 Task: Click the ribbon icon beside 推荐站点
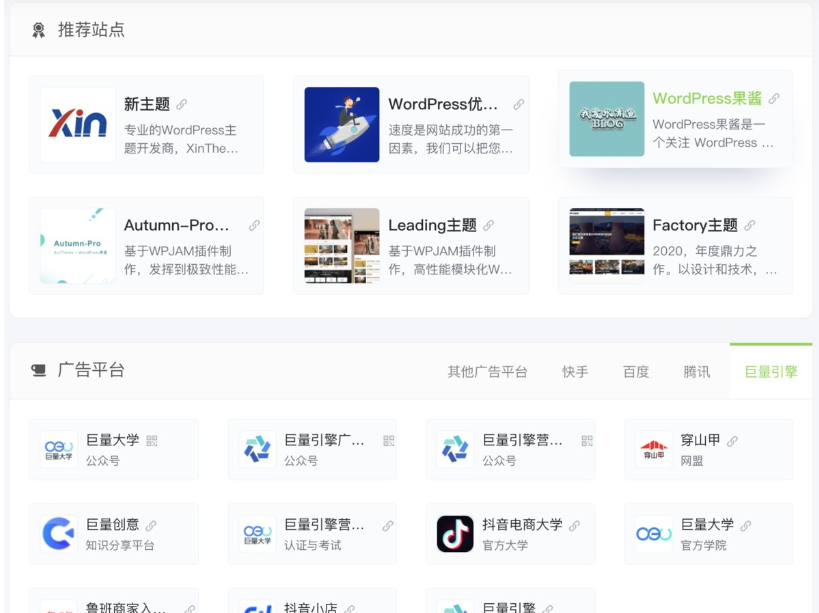[x=39, y=30]
